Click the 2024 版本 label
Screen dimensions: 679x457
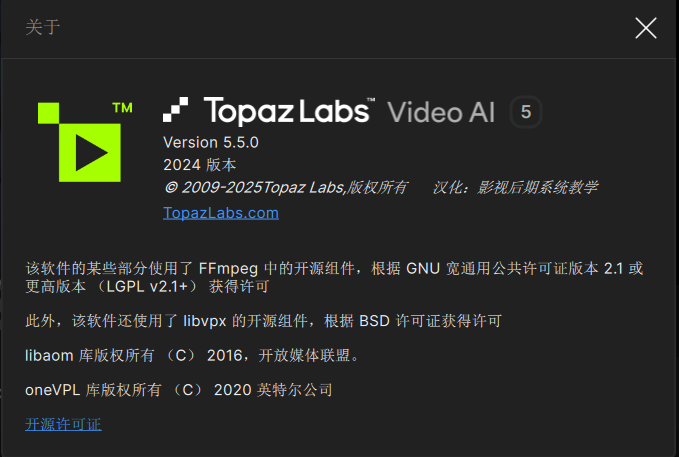tap(200, 165)
